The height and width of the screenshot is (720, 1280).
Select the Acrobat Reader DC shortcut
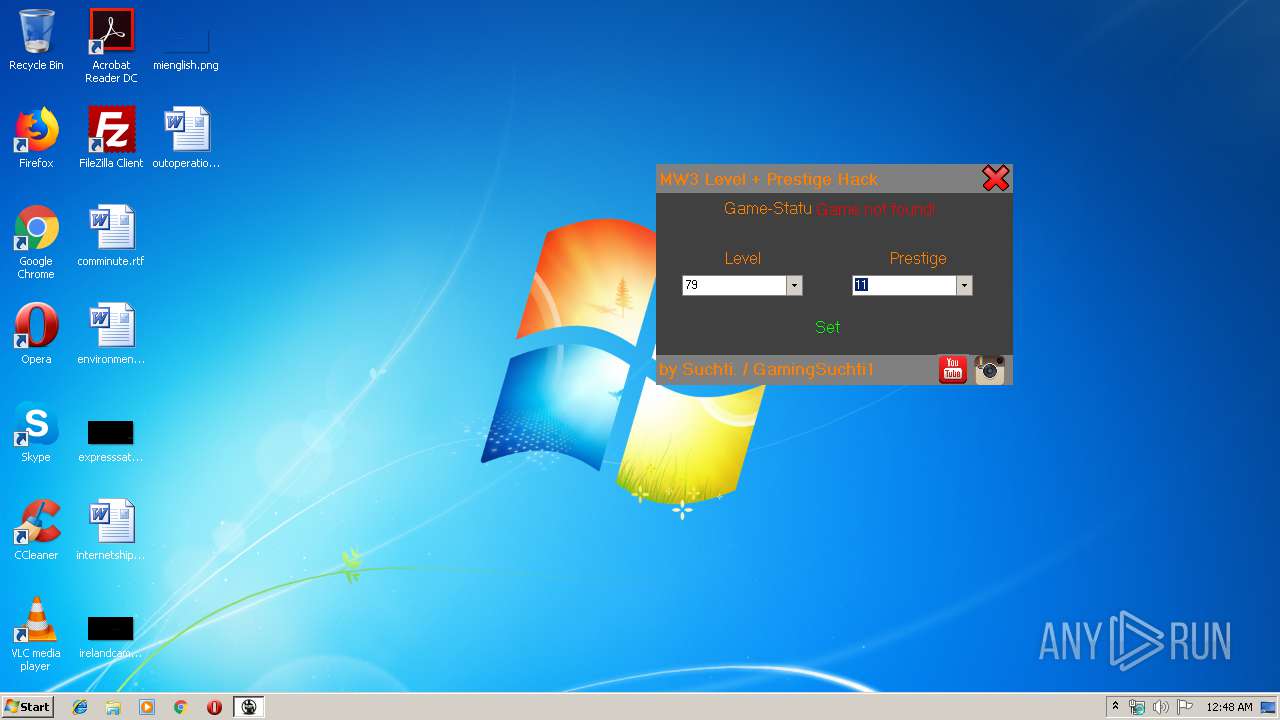pos(111,46)
